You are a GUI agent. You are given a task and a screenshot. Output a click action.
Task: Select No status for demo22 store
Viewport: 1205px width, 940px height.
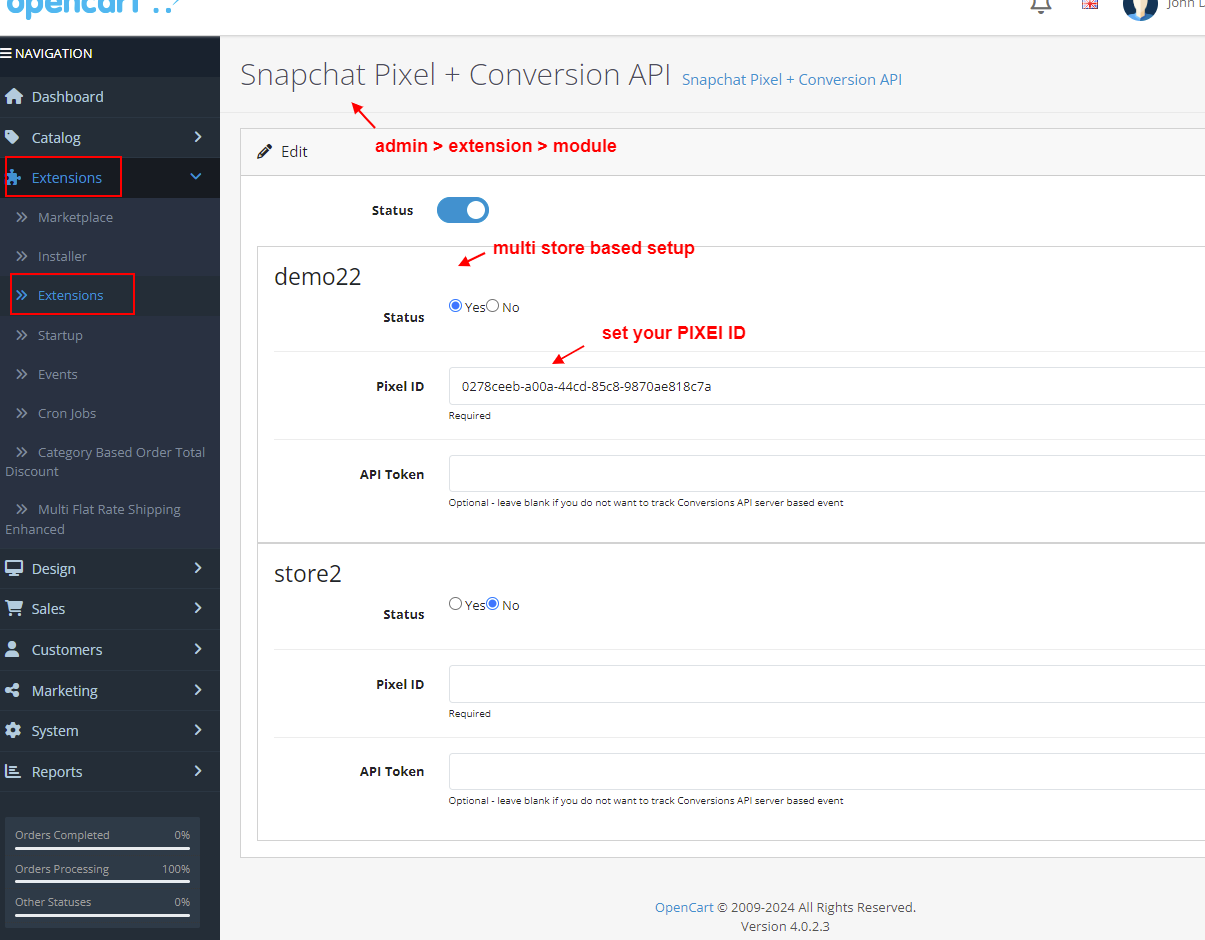pos(492,305)
